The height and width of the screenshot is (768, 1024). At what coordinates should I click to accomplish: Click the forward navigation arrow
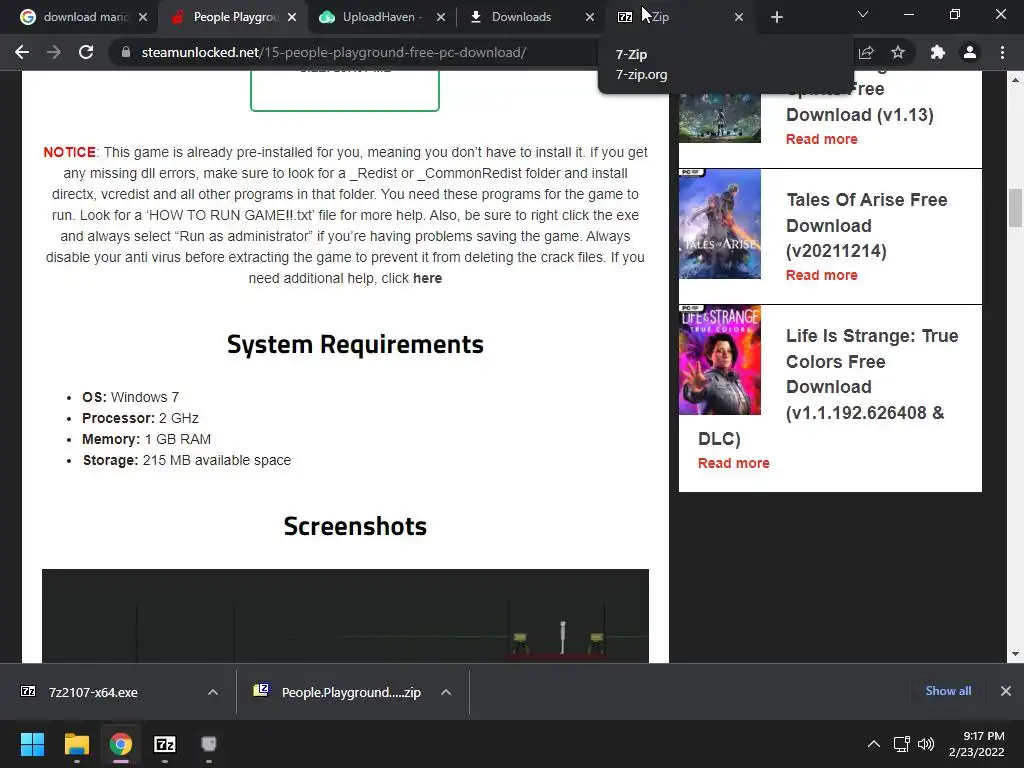click(x=54, y=52)
